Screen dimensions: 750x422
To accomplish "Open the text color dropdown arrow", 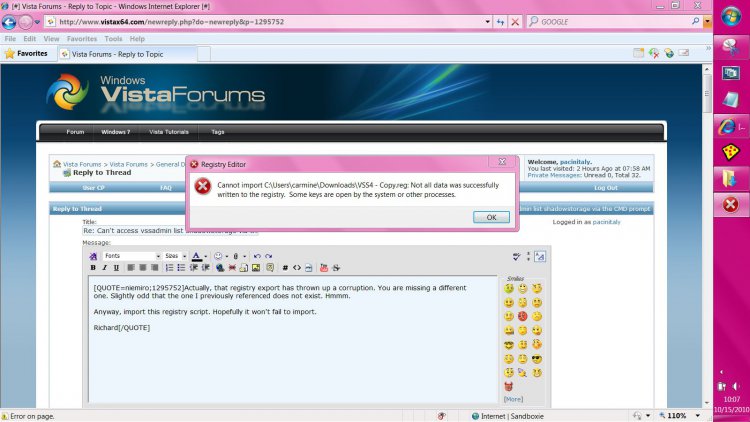I will pyautogui.click(x=206, y=257).
